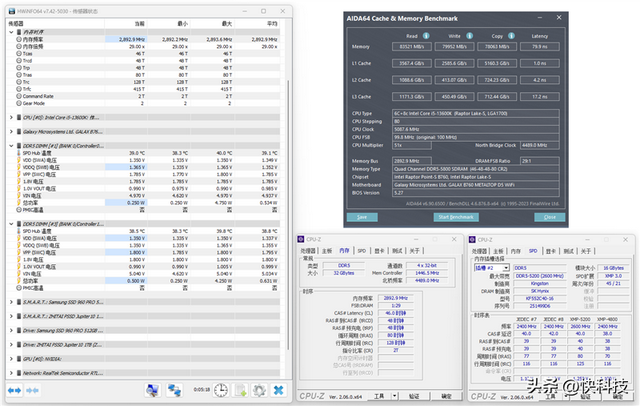Switch to the SPD tab in left CPU-Z window

click(x=361, y=251)
